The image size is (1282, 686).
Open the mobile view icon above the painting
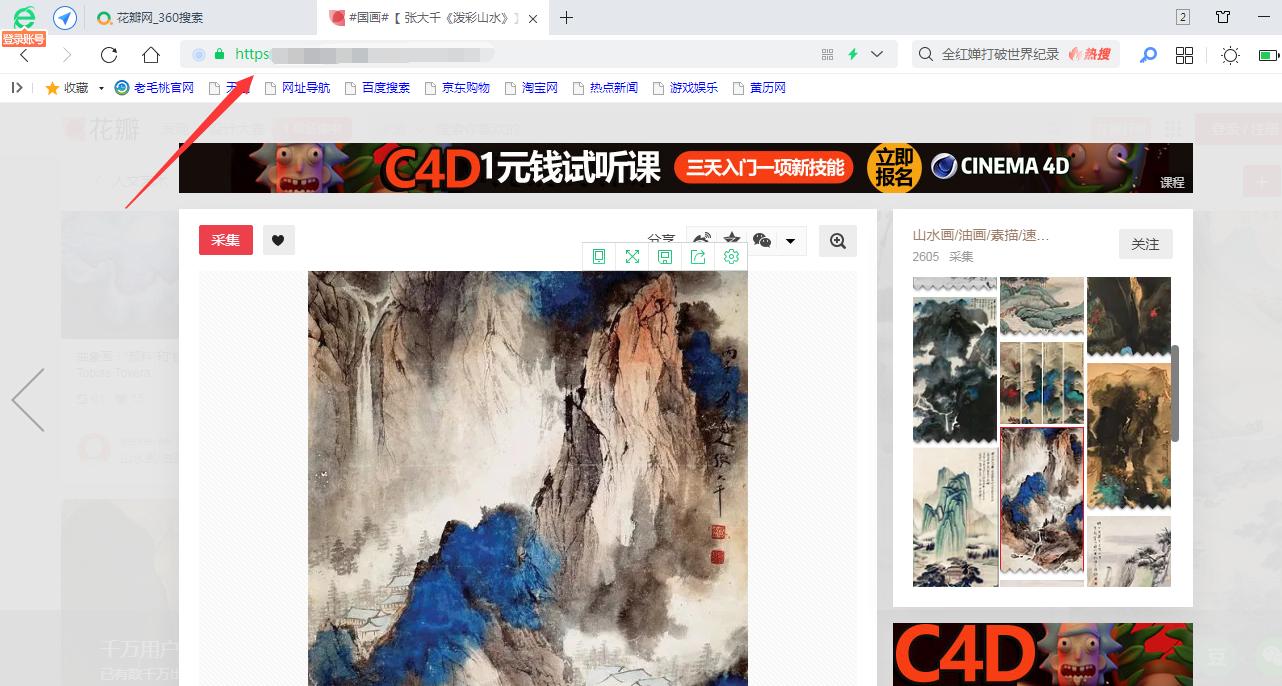[x=598, y=256]
